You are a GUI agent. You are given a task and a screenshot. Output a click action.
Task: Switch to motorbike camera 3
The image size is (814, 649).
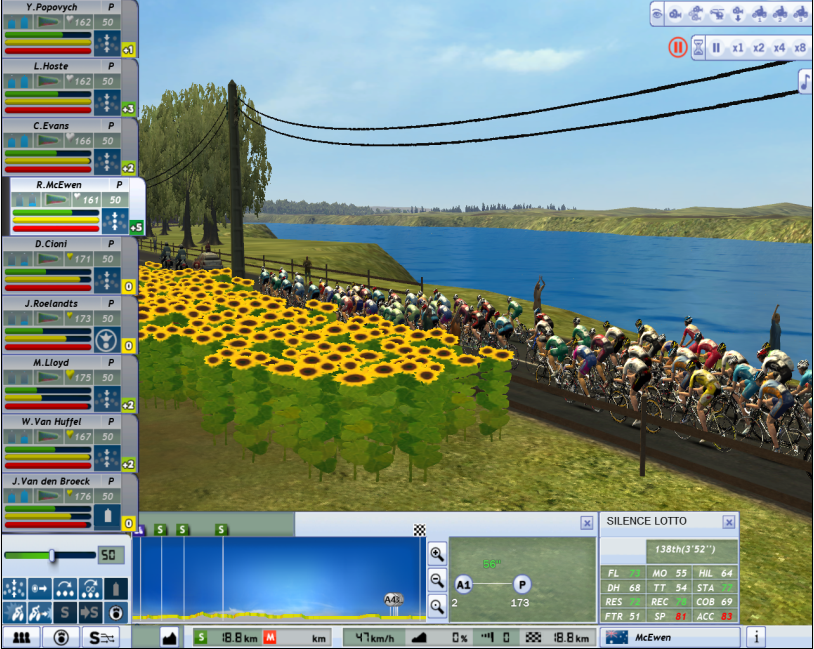tap(800, 14)
